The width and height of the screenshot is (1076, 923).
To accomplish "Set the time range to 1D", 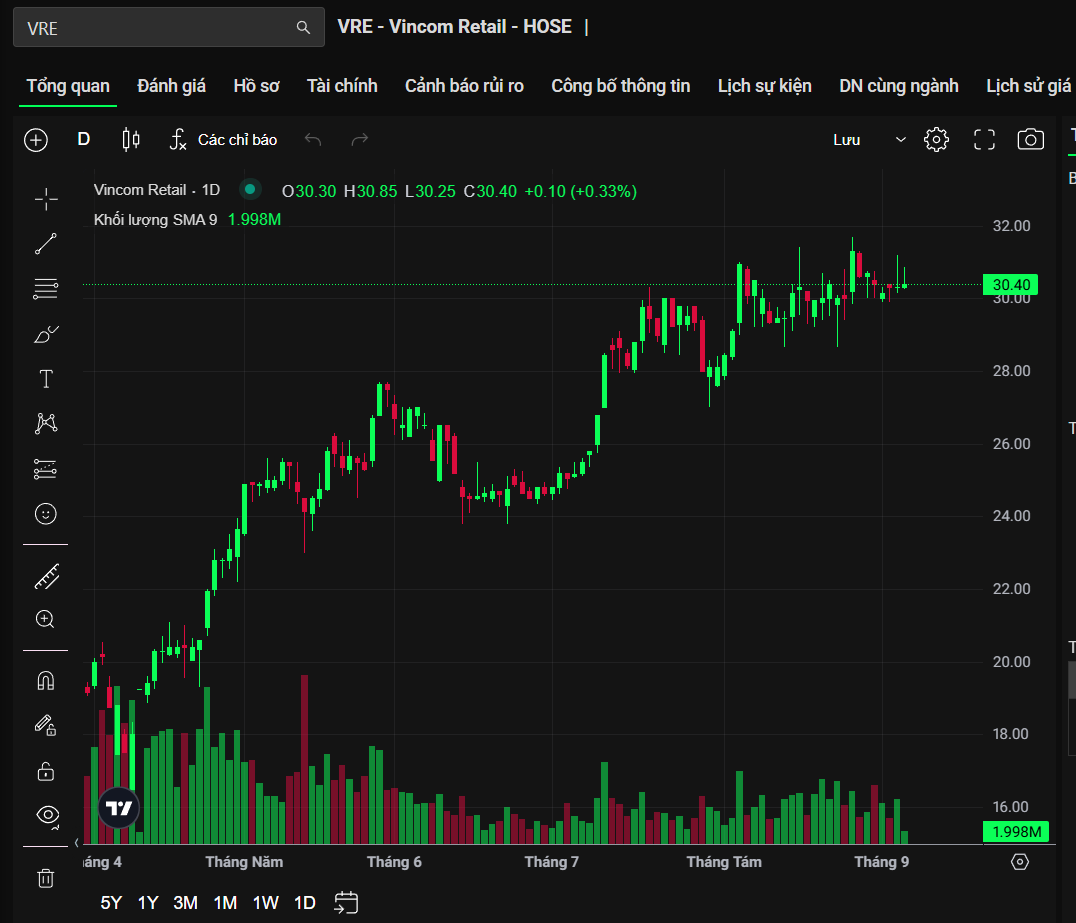I will pyautogui.click(x=305, y=903).
